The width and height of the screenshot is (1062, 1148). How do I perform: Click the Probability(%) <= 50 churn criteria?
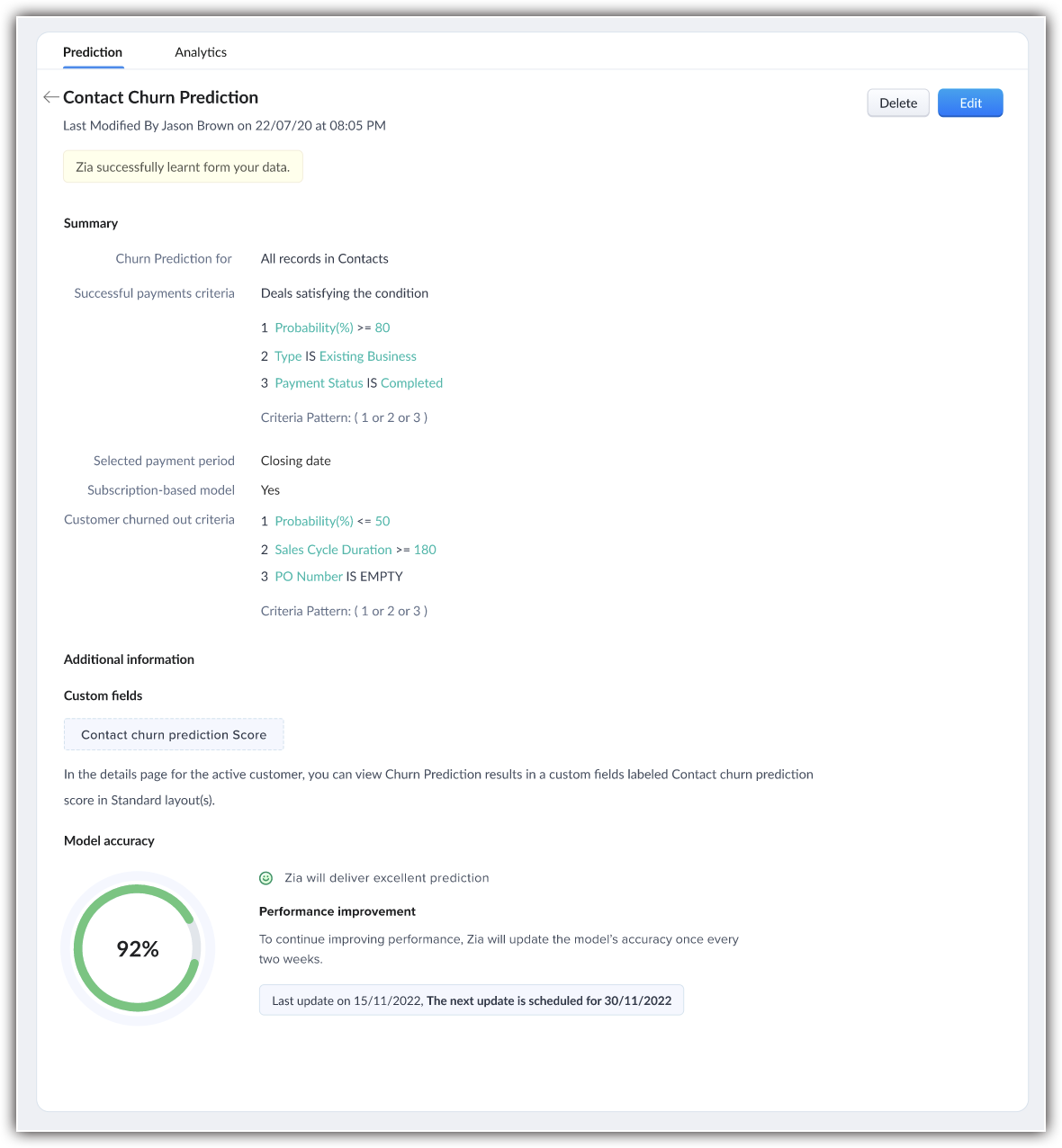314,521
